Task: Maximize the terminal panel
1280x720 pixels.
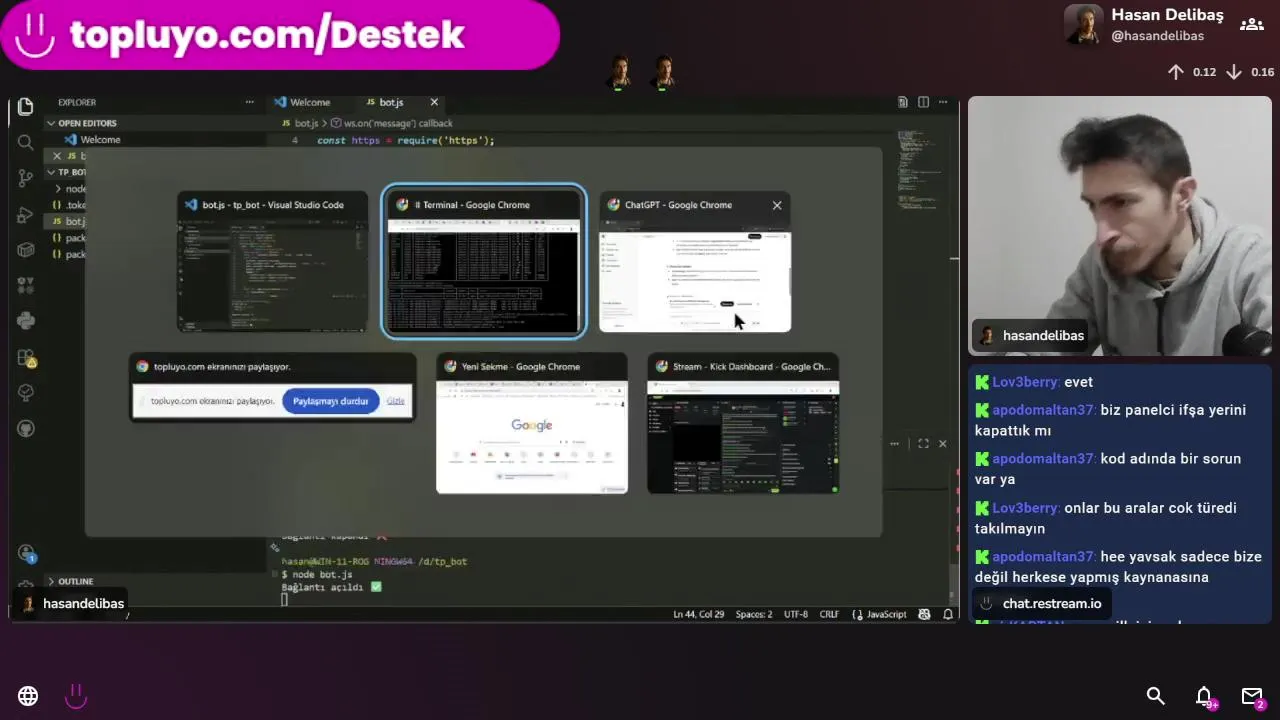Action: click(923, 443)
